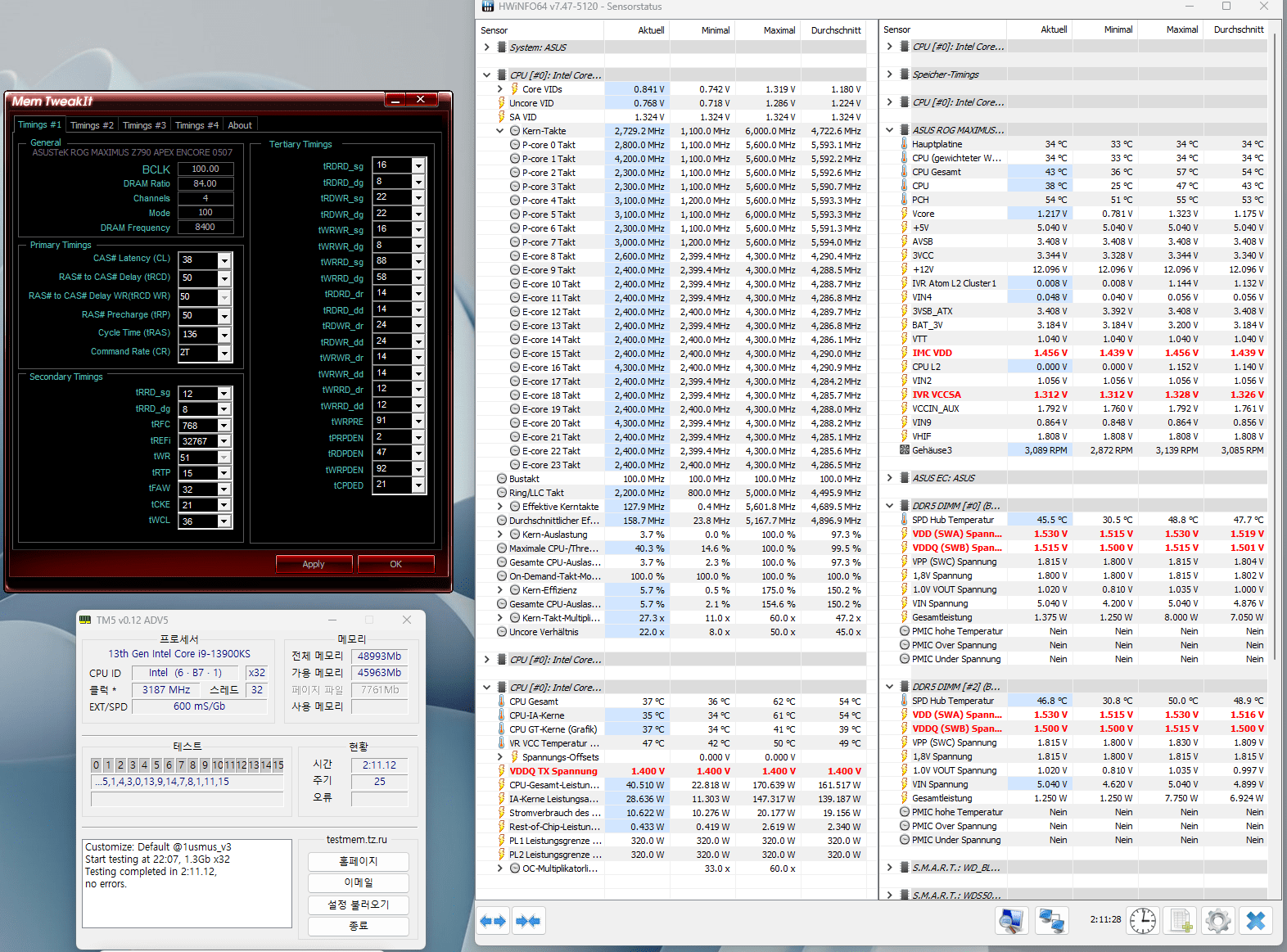Collapse the DDR5 DIMM [#2] group
Screen dimensions: 1287x952
889,687
